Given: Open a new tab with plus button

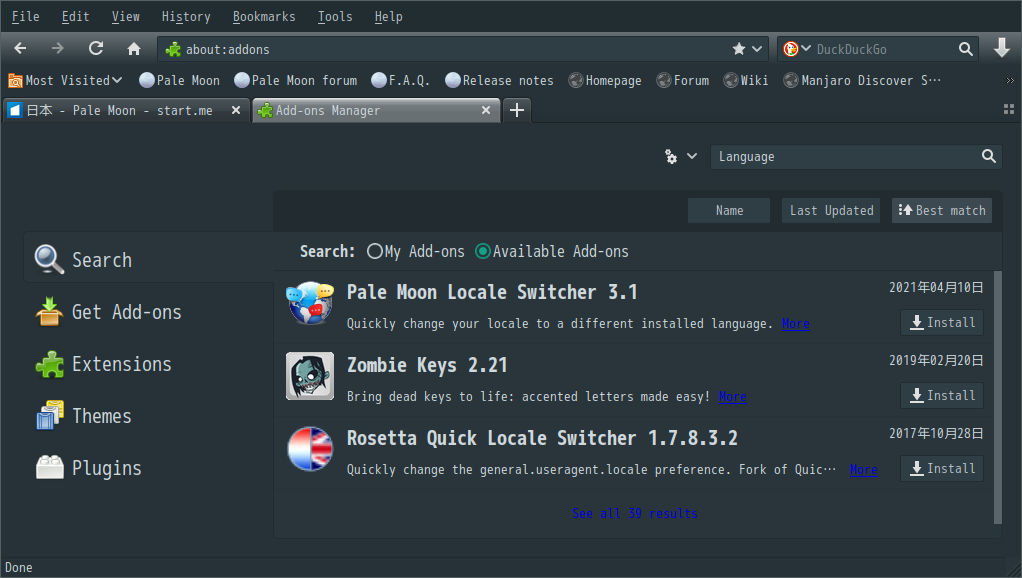Looking at the screenshot, I should (x=517, y=110).
